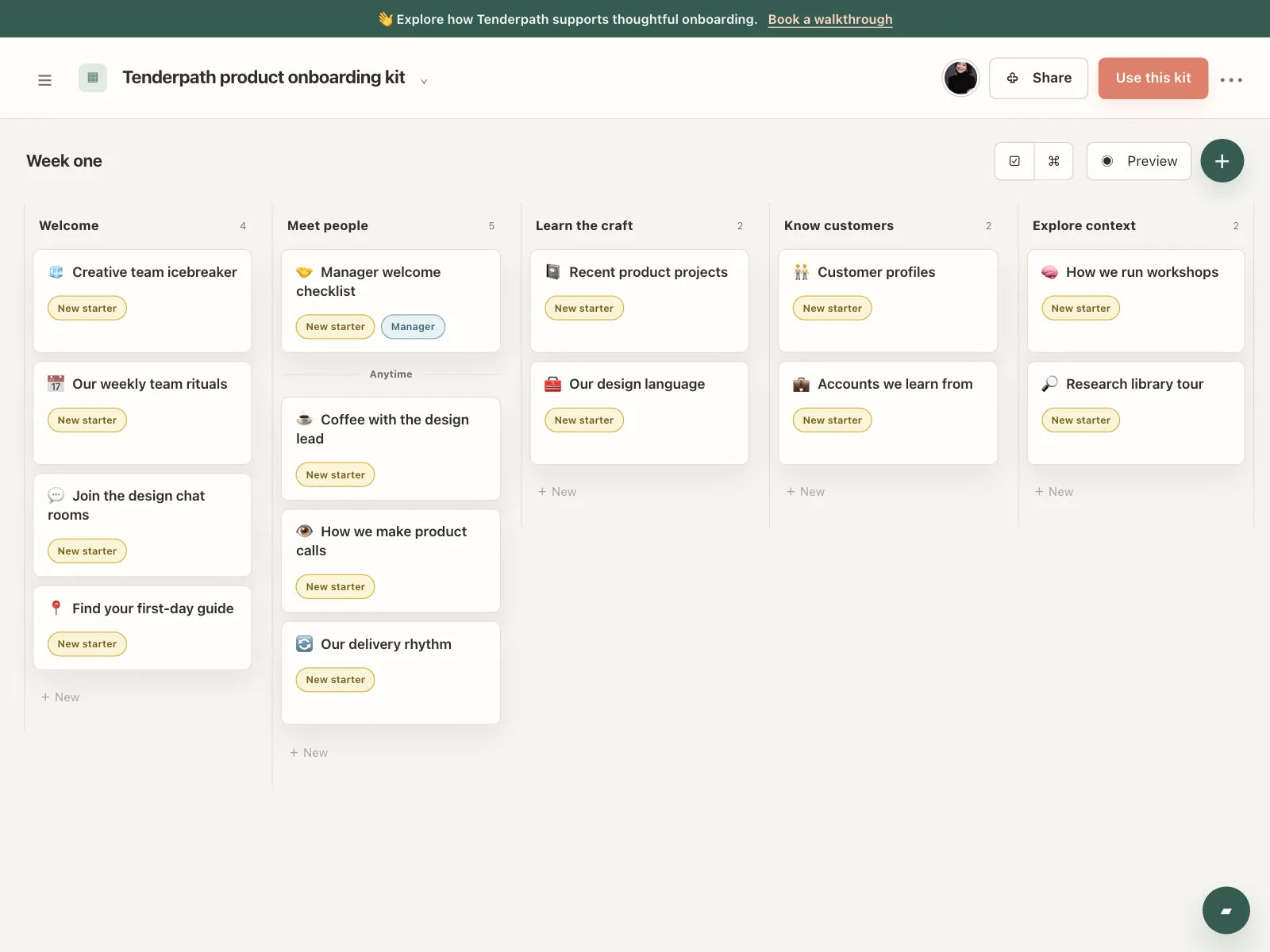Click the command shortcut icon
The width and height of the screenshot is (1270, 952).
pyautogui.click(x=1053, y=161)
